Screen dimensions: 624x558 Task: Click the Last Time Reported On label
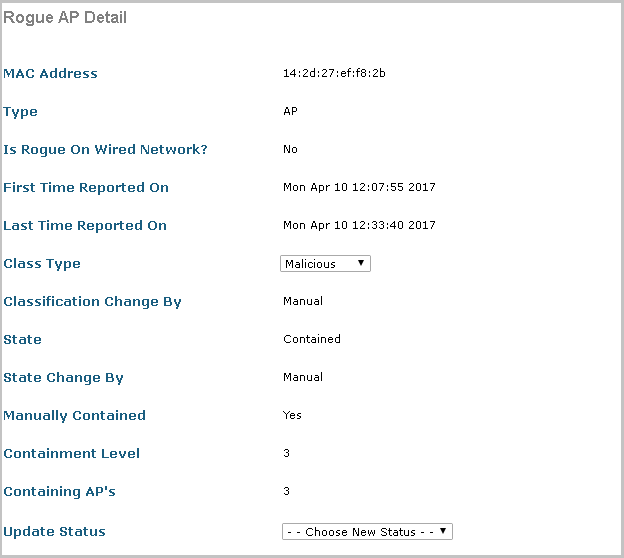85,226
